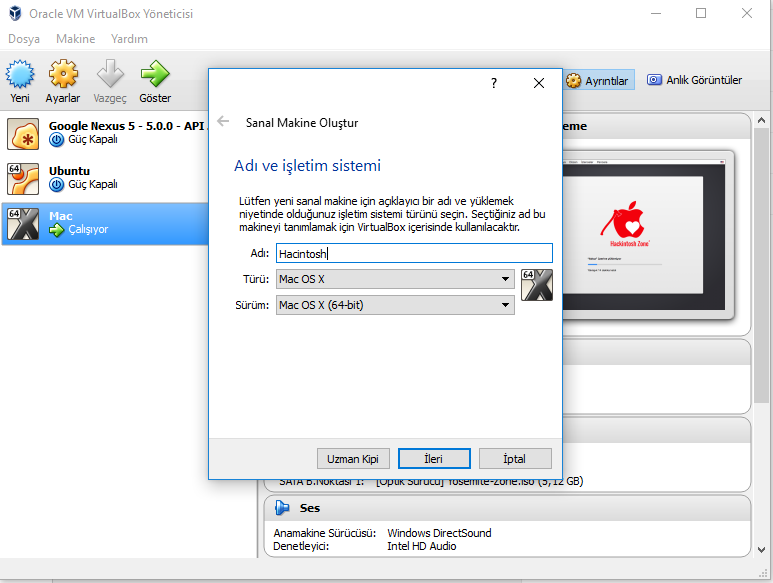Click the Mac VM name text
Screen dimensions: 773x583
[61, 216]
